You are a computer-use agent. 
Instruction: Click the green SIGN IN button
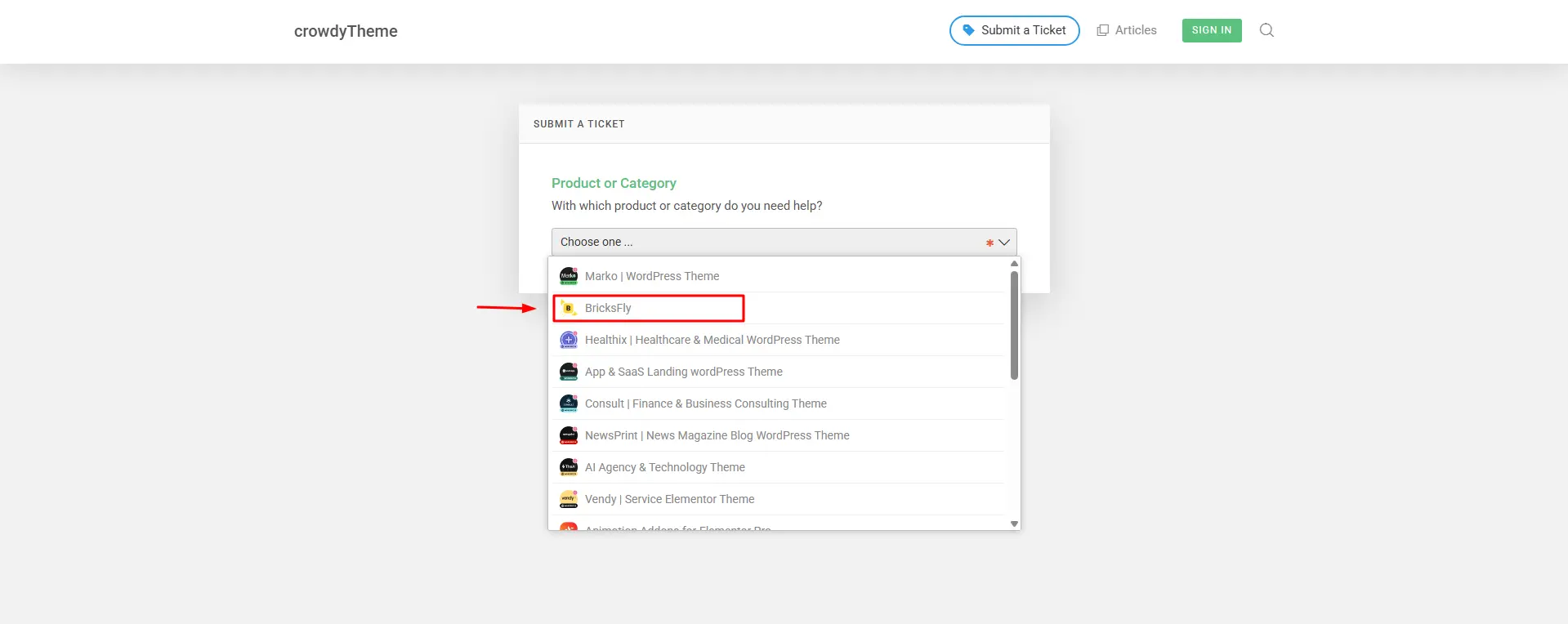click(x=1211, y=30)
